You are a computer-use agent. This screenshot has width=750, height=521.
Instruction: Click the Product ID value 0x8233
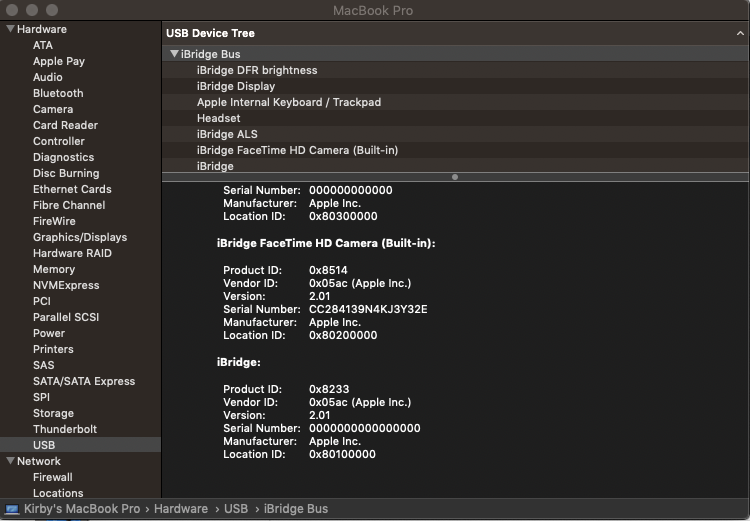coord(329,389)
